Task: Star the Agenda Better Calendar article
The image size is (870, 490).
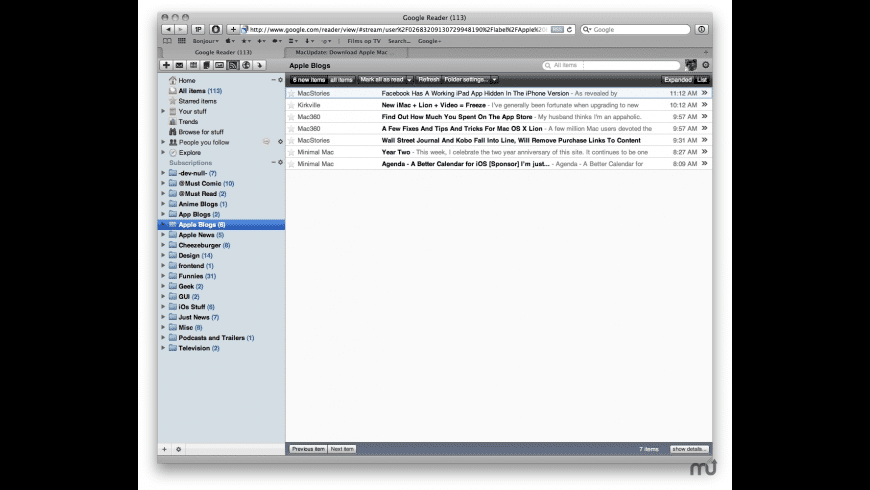Action: click(291, 164)
